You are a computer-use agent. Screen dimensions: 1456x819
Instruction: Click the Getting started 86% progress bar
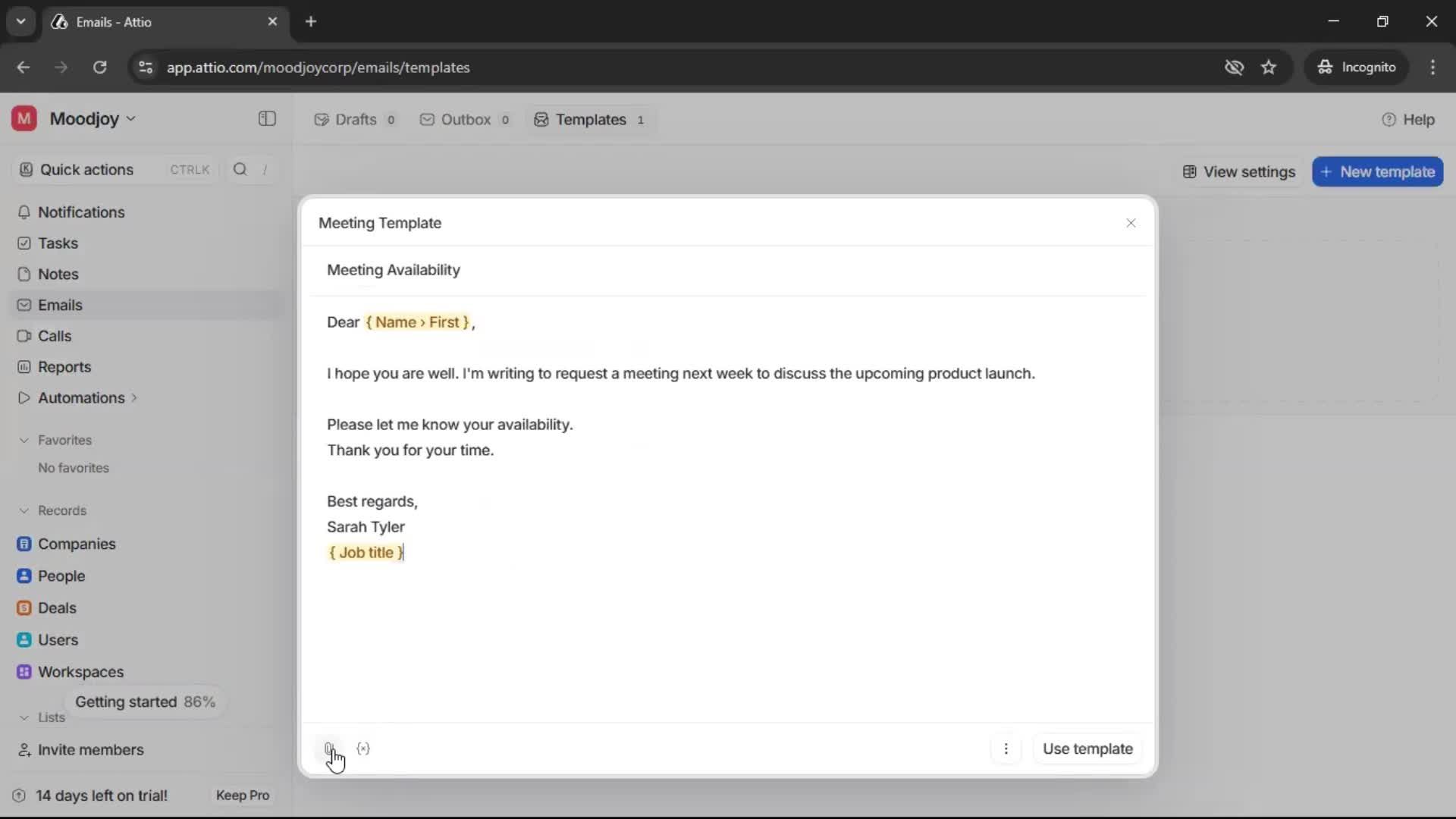coord(146,701)
